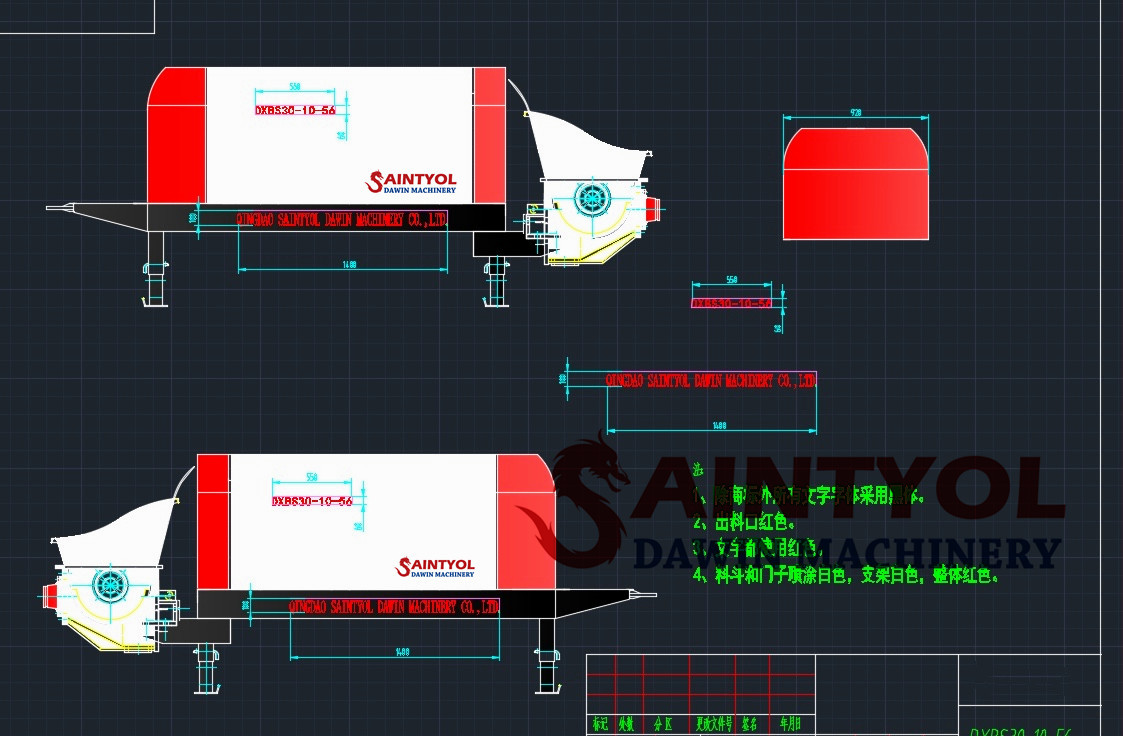Screen dimensions: 1123x736
Task: Select the cyan wheel hub on the lower machine
Action: 109,585
